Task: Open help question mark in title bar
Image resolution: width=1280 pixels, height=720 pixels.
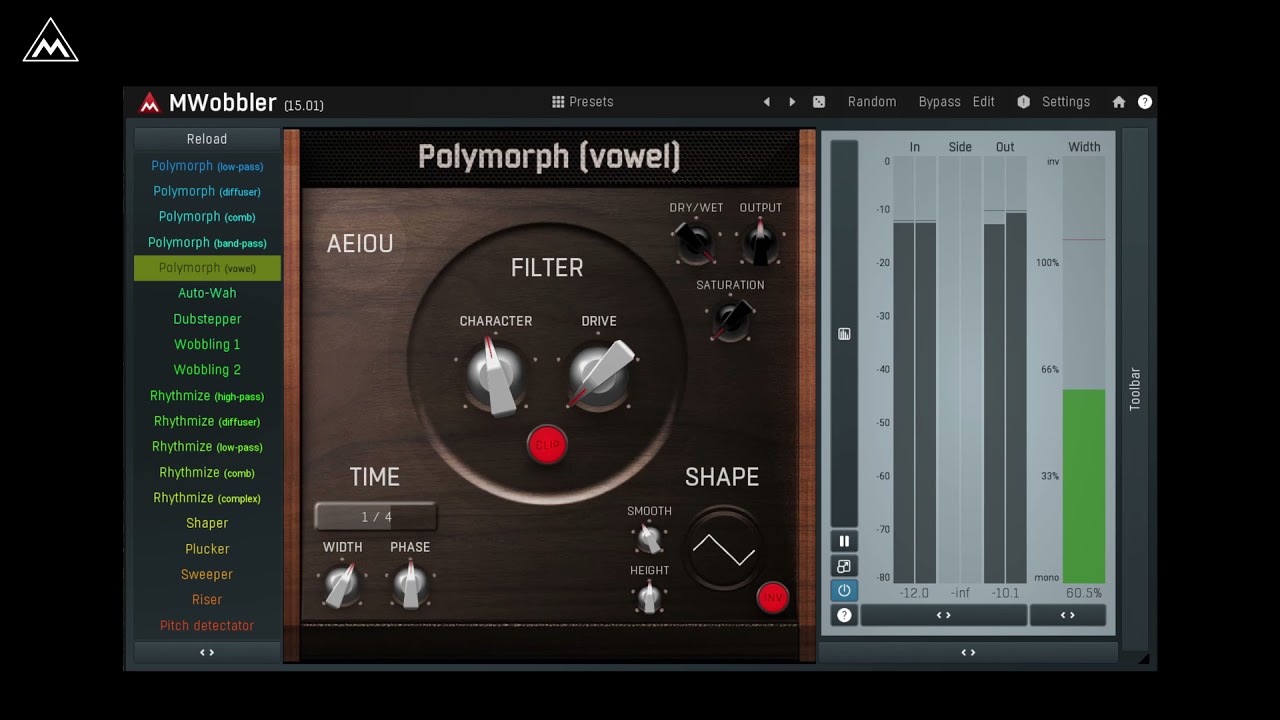Action: pyautogui.click(x=1145, y=102)
